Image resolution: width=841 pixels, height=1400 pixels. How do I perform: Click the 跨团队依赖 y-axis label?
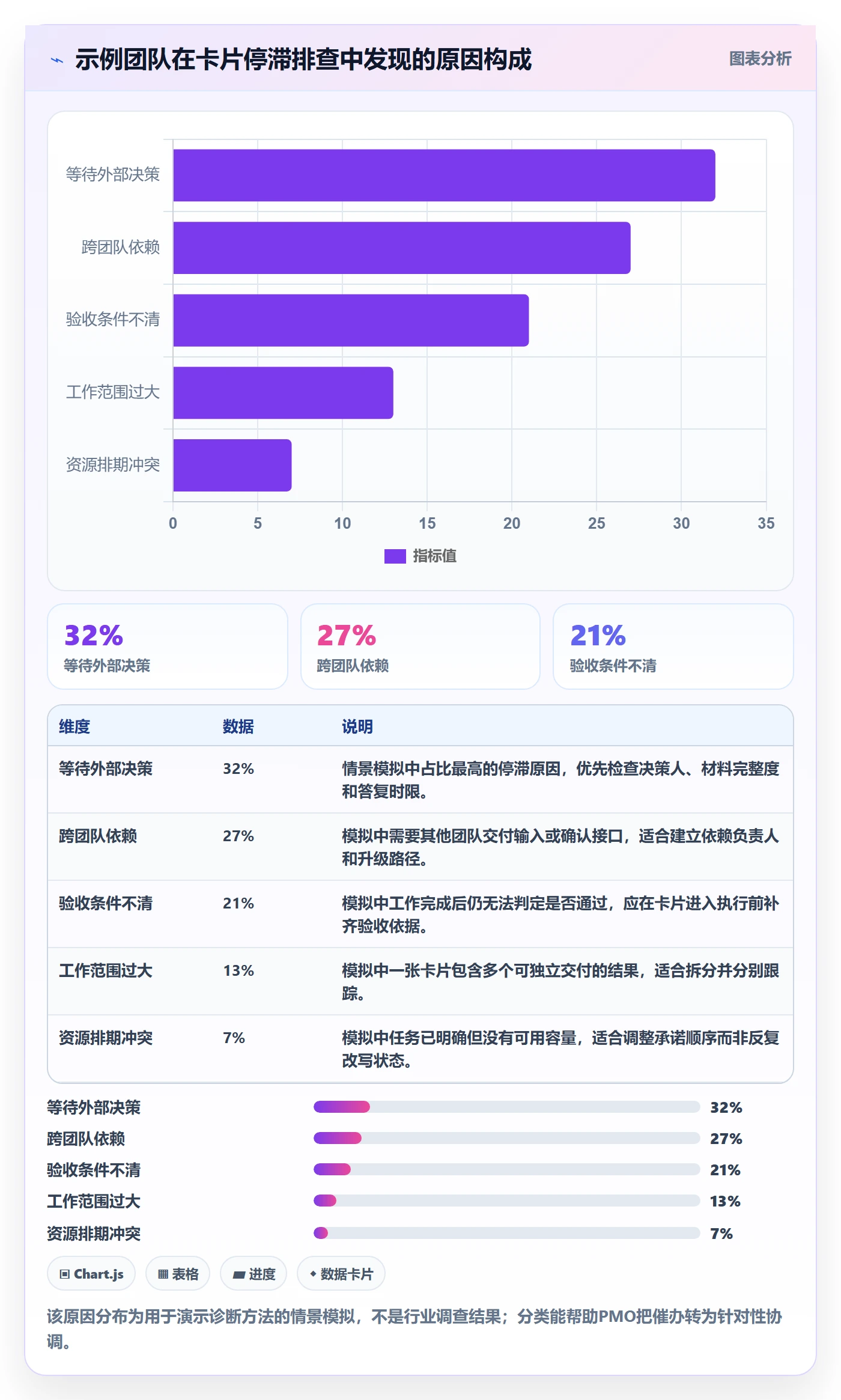click(x=120, y=248)
